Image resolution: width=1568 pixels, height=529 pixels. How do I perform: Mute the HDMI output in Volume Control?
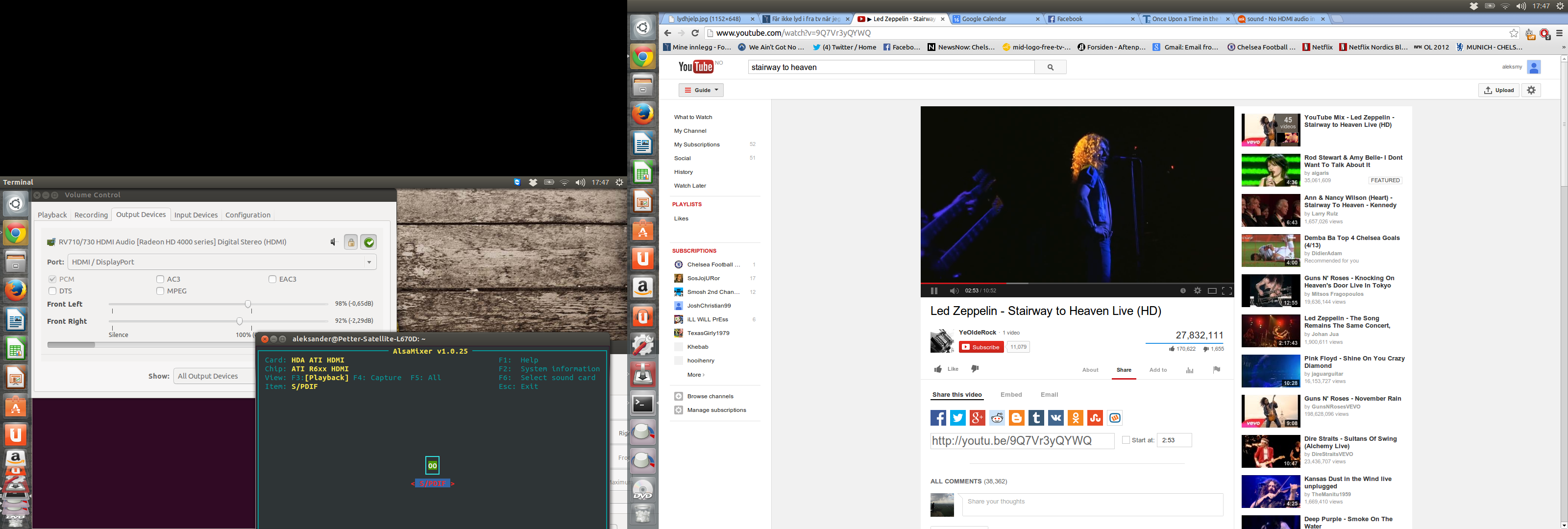coord(333,242)
